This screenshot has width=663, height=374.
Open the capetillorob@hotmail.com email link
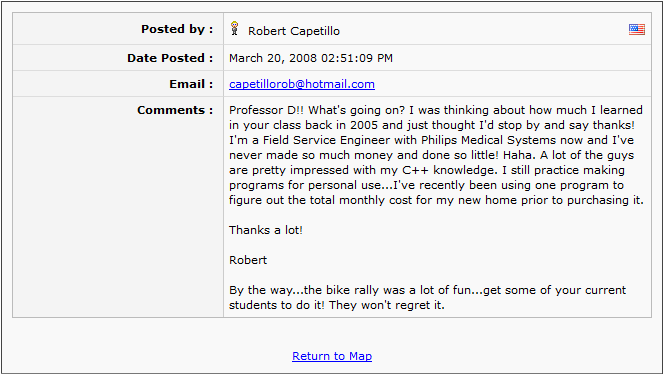point(301,84)
